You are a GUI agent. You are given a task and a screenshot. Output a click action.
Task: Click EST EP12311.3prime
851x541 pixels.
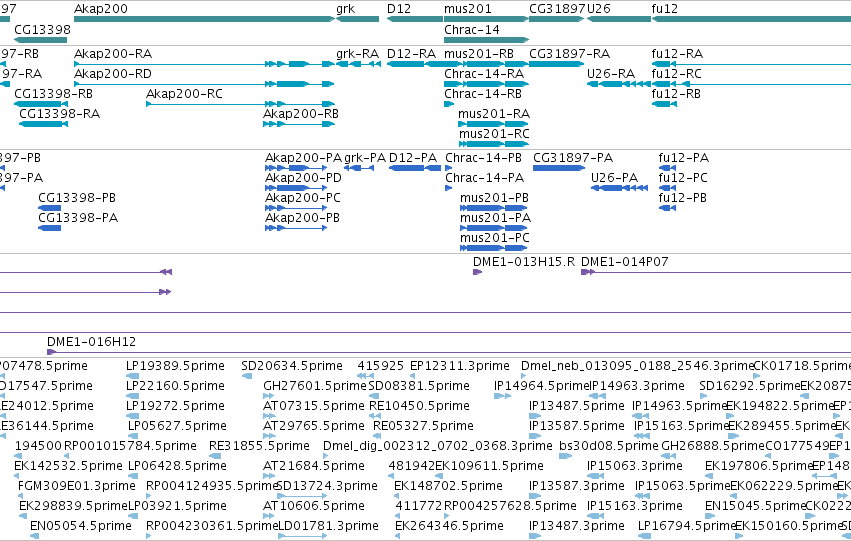pyautogui.click(x=413, y=376)
